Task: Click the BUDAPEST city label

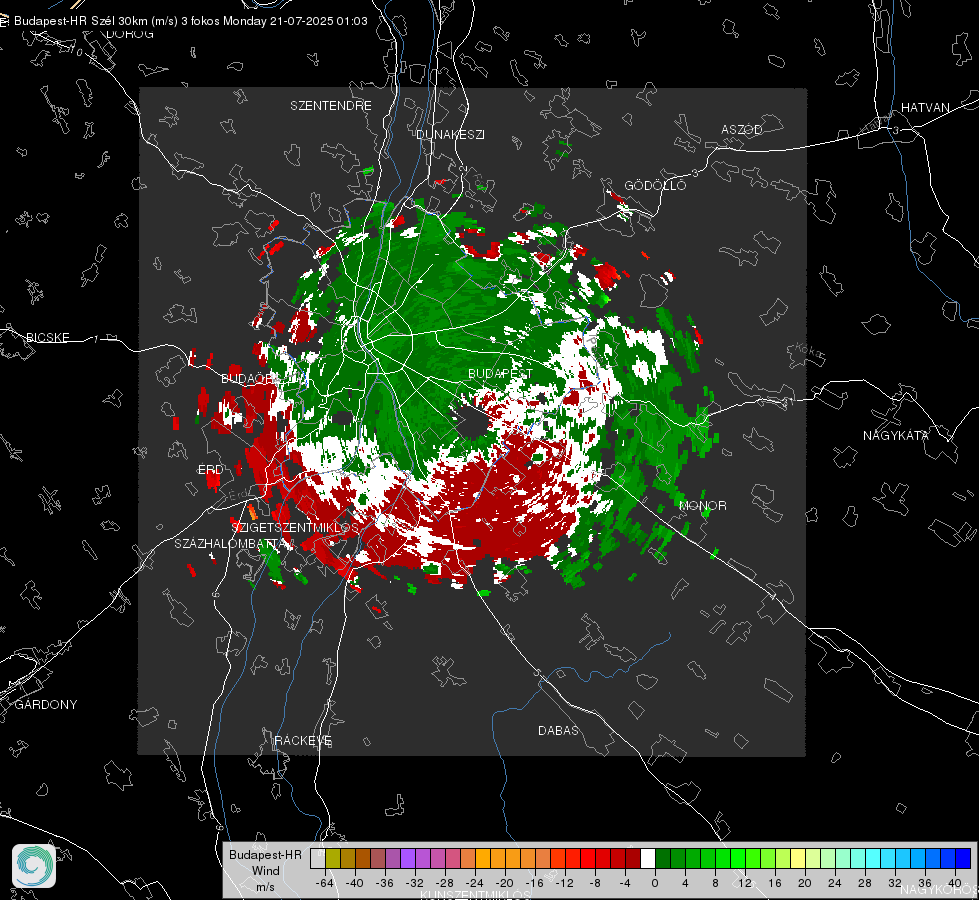Action: pyautogui.click(x=501, y=373)
